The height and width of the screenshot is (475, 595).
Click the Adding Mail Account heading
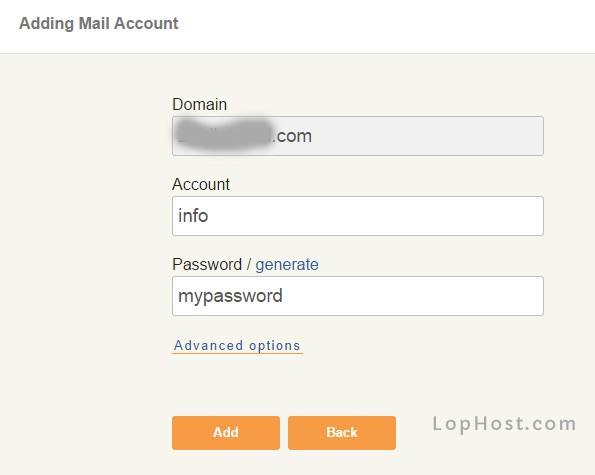click(99, 24)
